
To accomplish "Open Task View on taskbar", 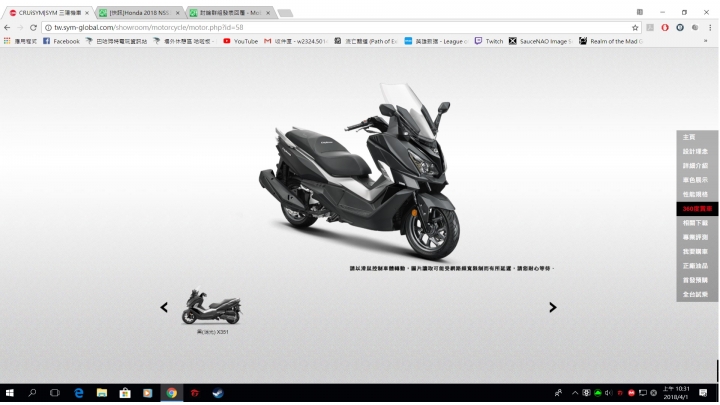I will click(x=55, y=393).
